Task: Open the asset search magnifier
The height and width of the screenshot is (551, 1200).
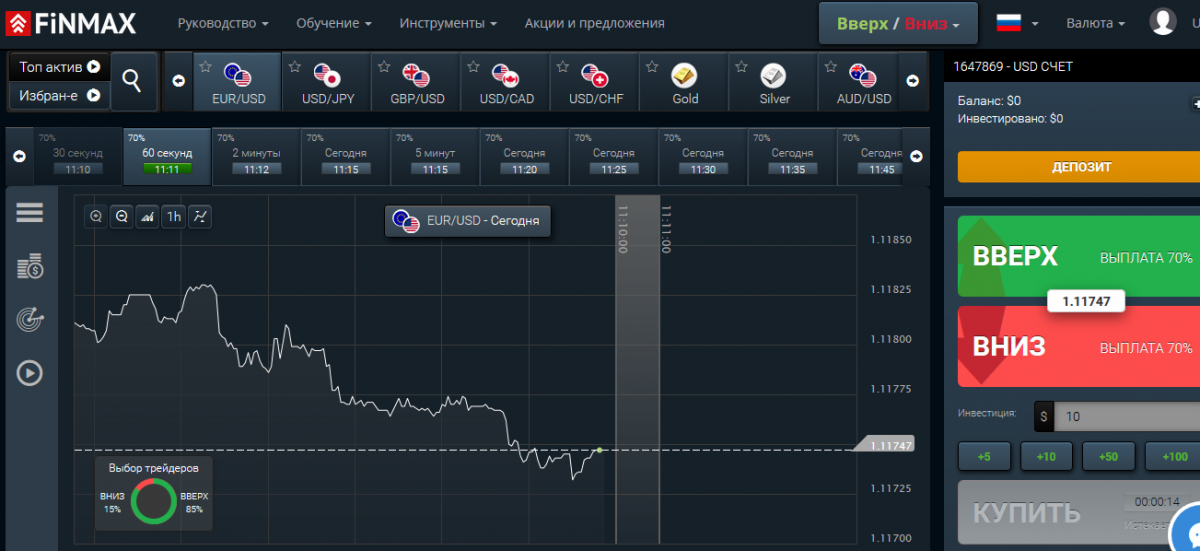Action: [x=132, y=81]
